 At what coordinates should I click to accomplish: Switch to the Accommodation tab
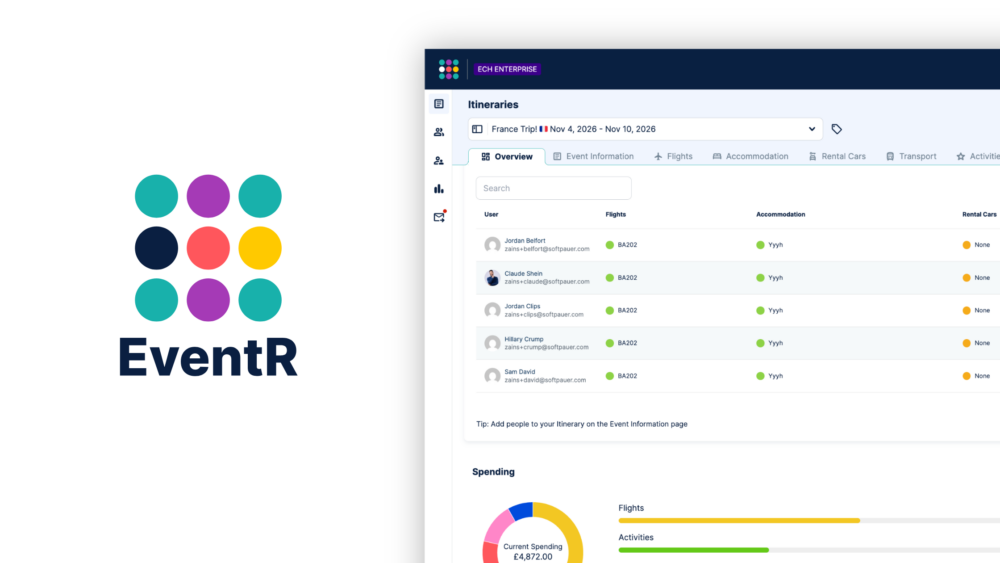pyautogui.click(x=751, y=156)
